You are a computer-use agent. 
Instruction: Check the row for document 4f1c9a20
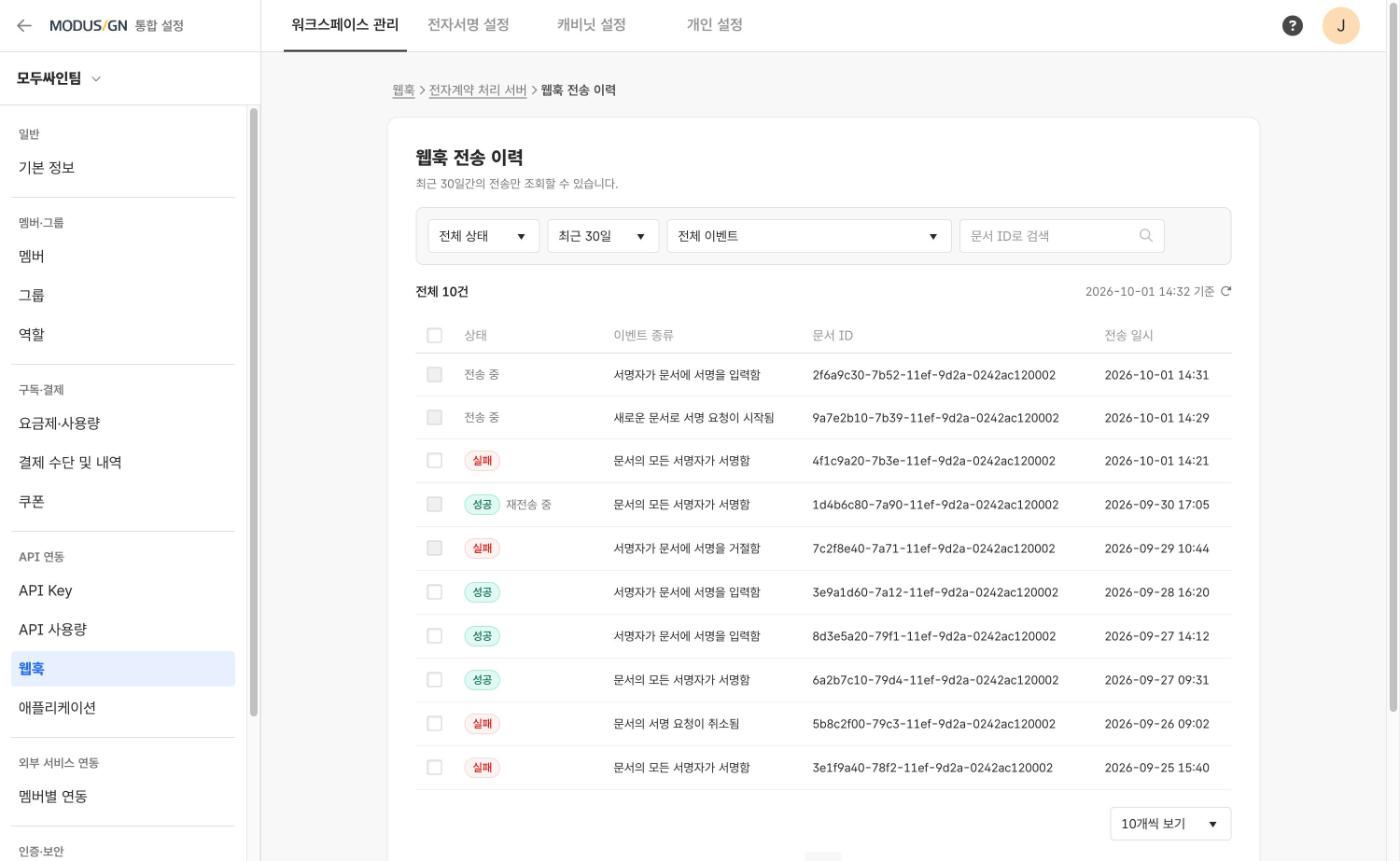click(434, 461)
